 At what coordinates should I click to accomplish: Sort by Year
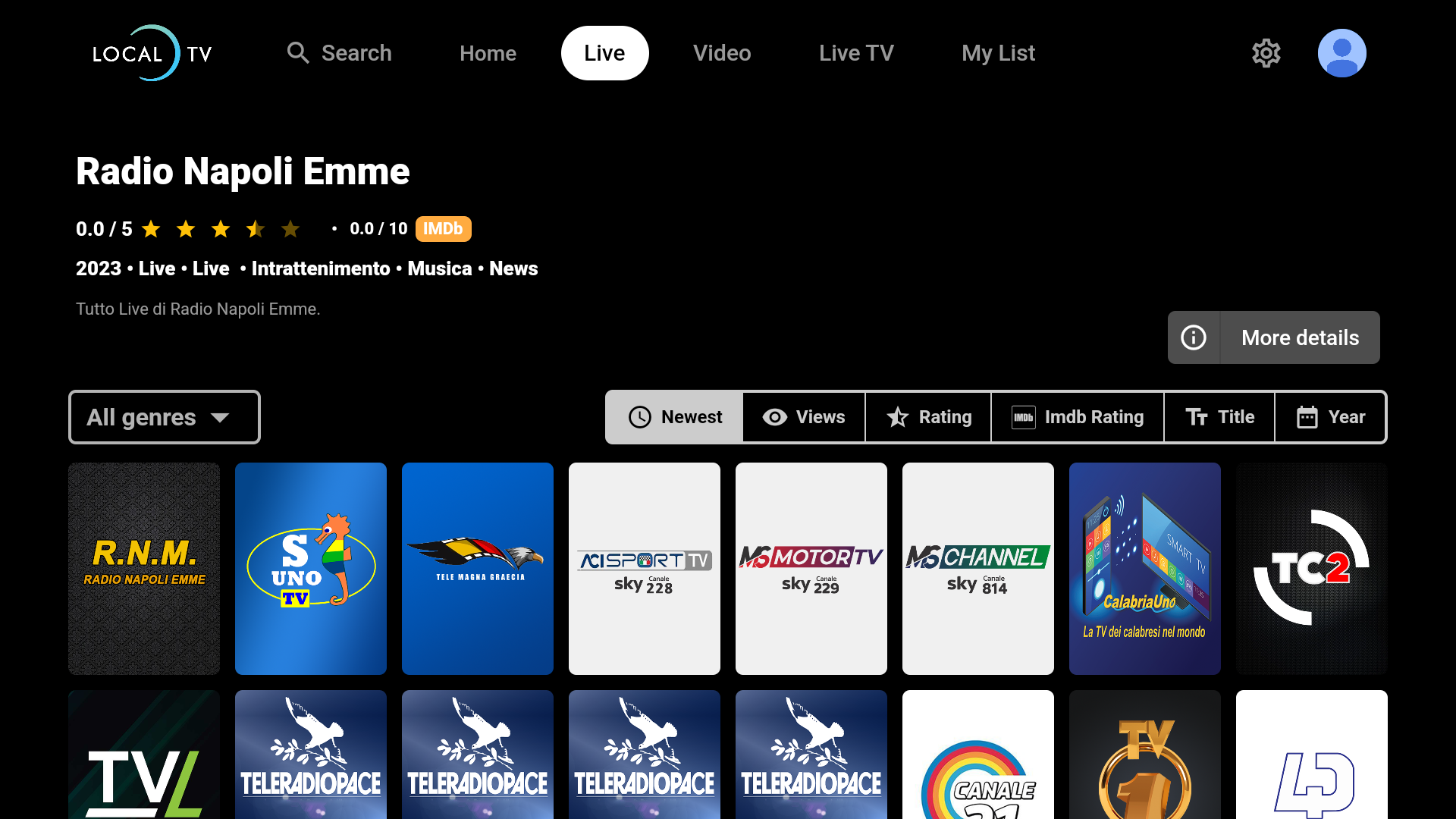(1331, 417)
